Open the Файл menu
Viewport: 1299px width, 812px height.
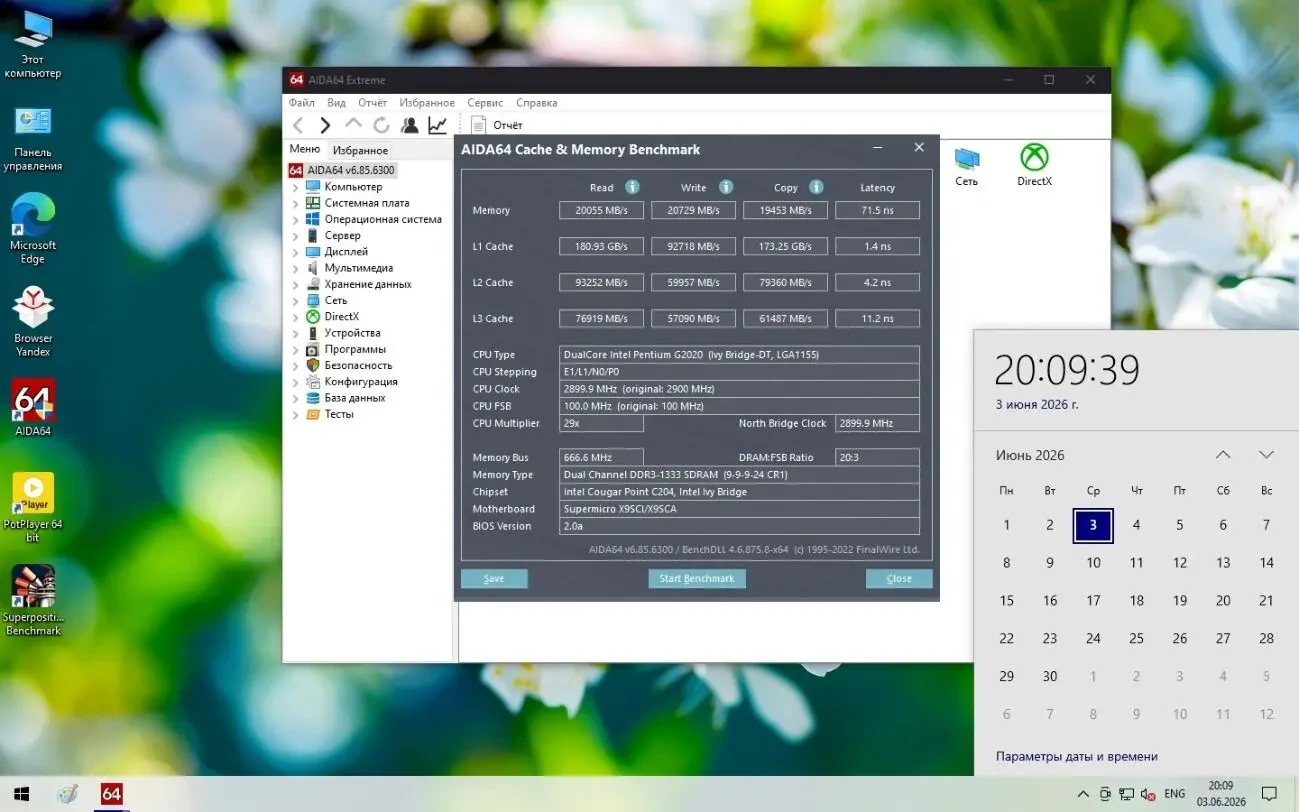302,103
